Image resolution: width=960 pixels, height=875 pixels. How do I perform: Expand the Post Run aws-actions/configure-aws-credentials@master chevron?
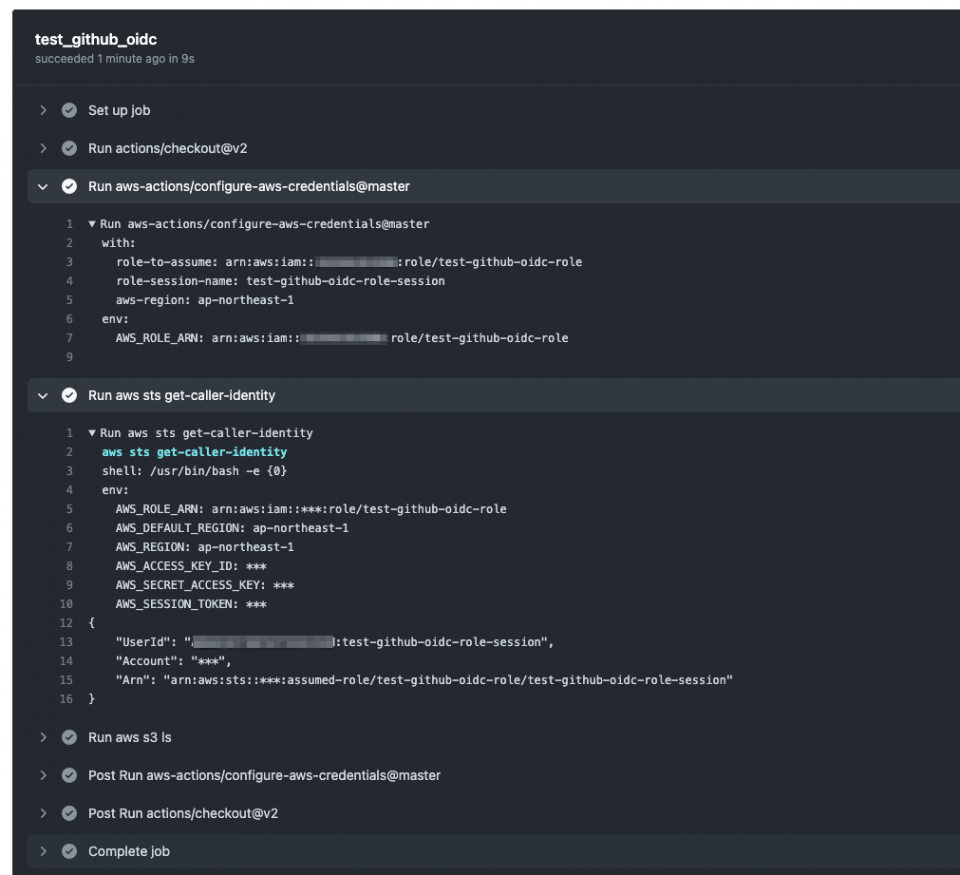coord(43,775)
